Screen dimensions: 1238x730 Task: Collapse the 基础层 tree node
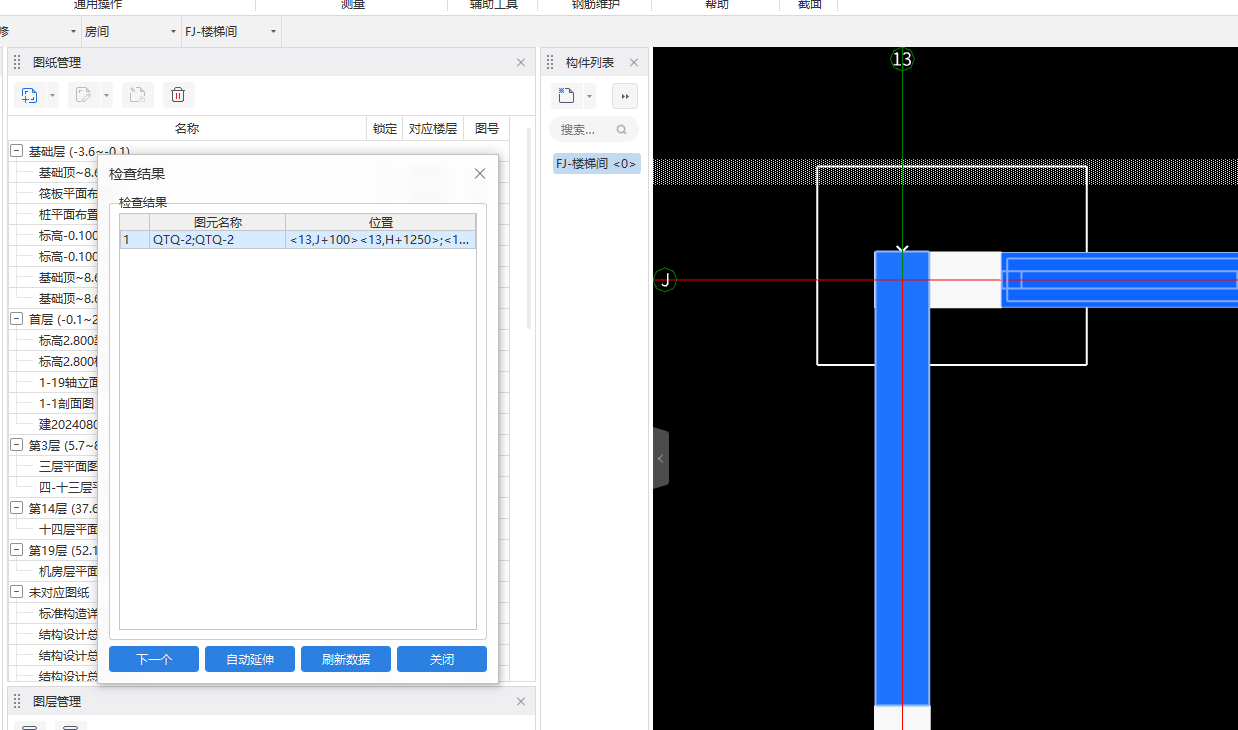point(17,151)
